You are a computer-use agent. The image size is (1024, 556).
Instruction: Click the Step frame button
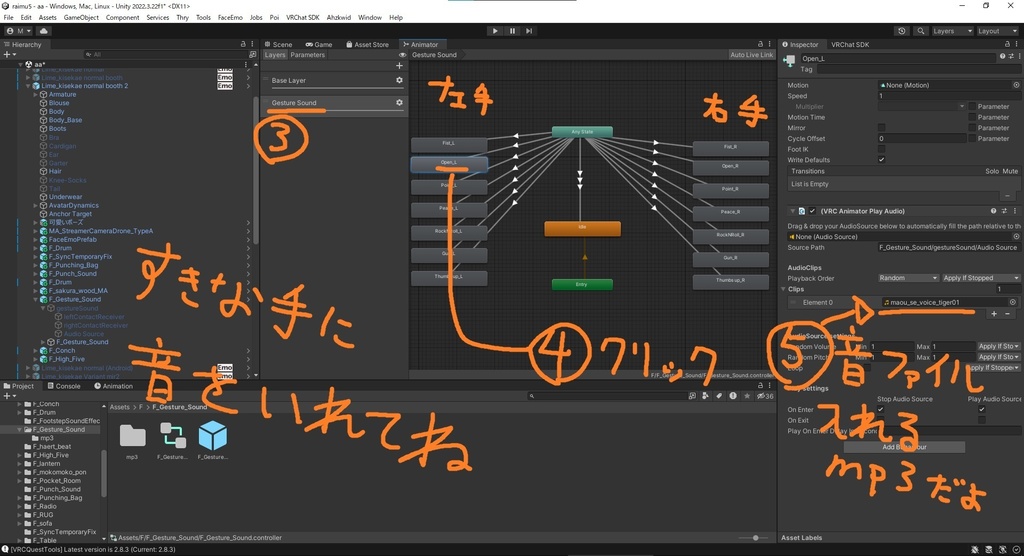tap(529, 31)
